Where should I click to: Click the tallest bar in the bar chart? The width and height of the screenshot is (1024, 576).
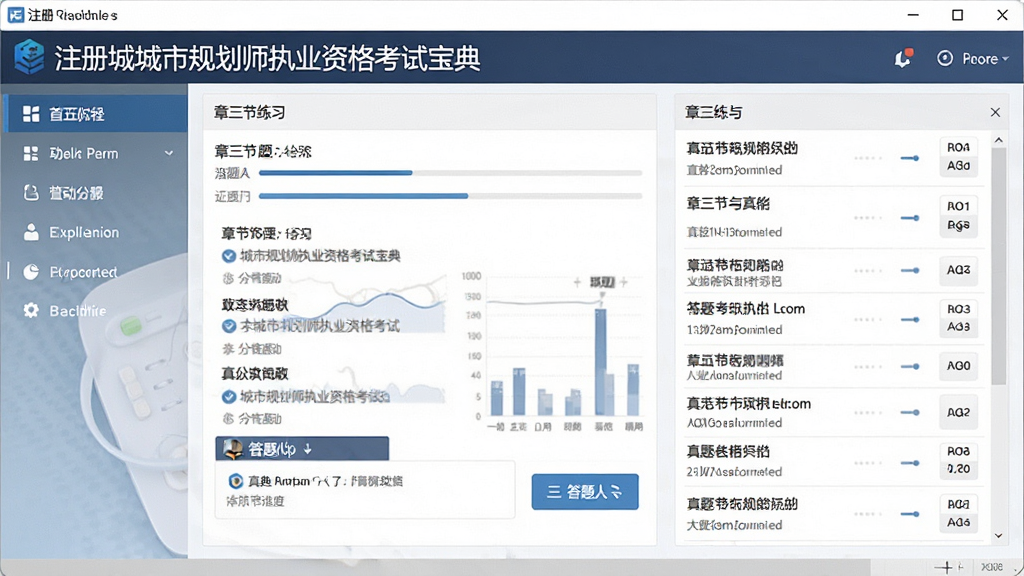(600, 362)
